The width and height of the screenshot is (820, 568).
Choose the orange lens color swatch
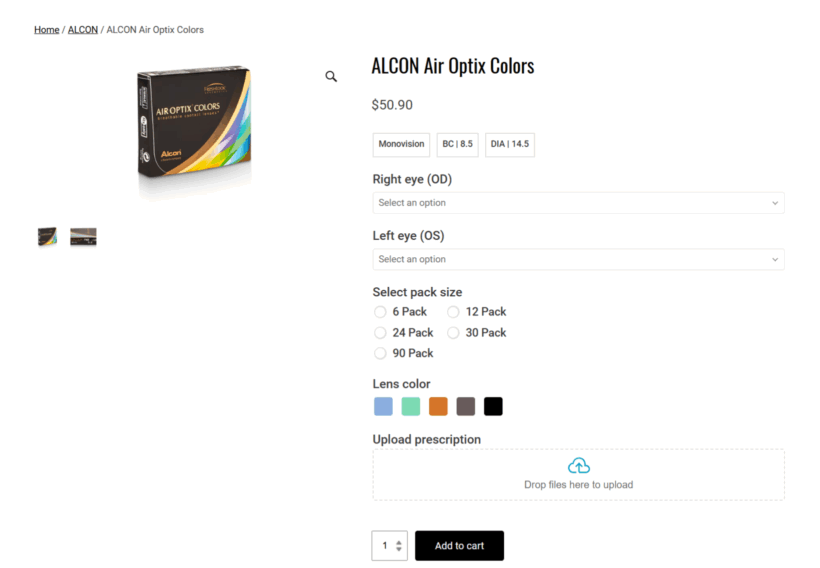438,406
